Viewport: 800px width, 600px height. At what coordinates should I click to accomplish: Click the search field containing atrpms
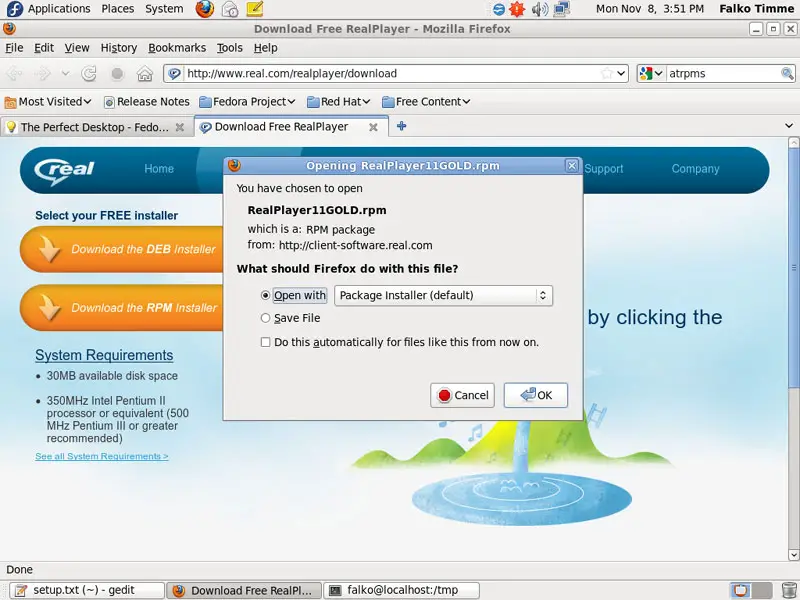(723, 73)
